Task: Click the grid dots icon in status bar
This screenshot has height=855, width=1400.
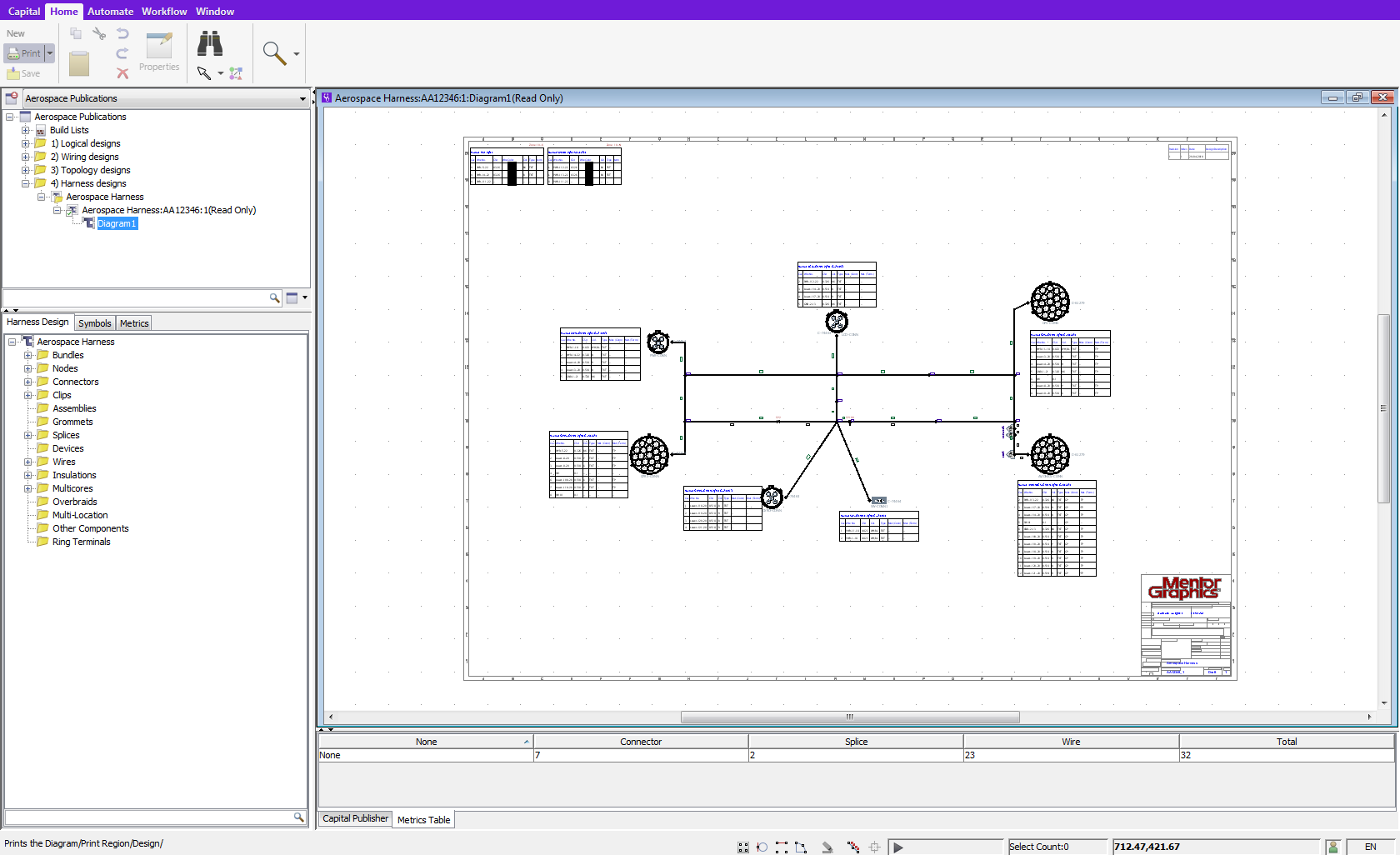Action: [742, 847]
